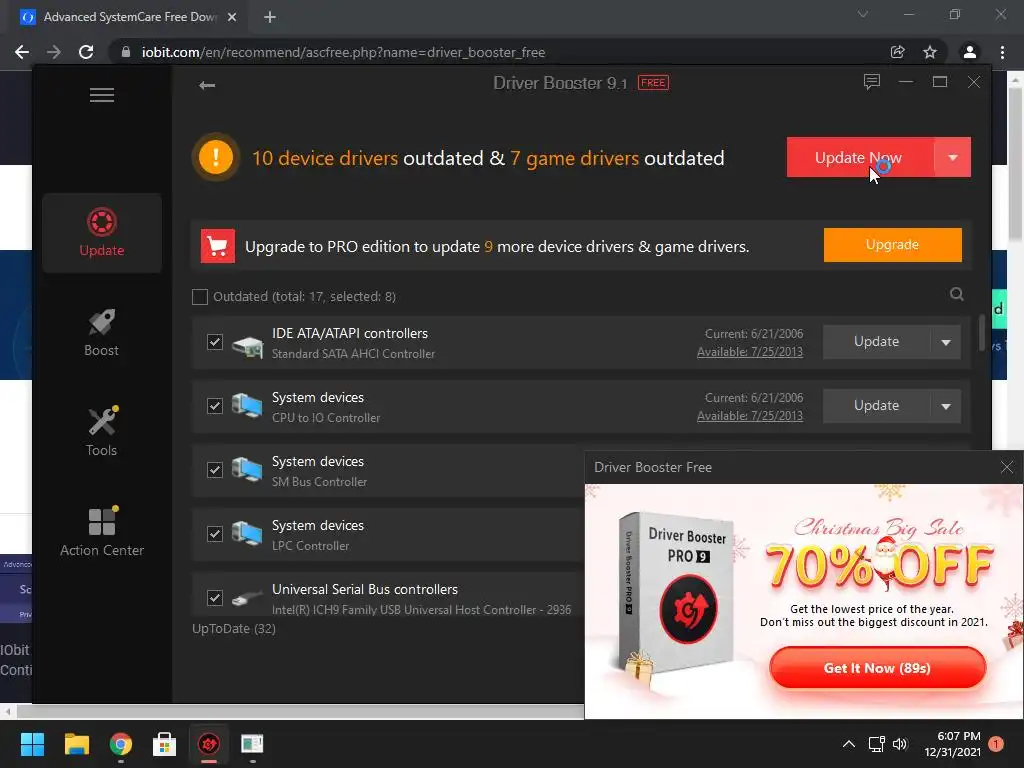Click the orange Upgrade button
1024x768 pixels.
tap(892, 245)
